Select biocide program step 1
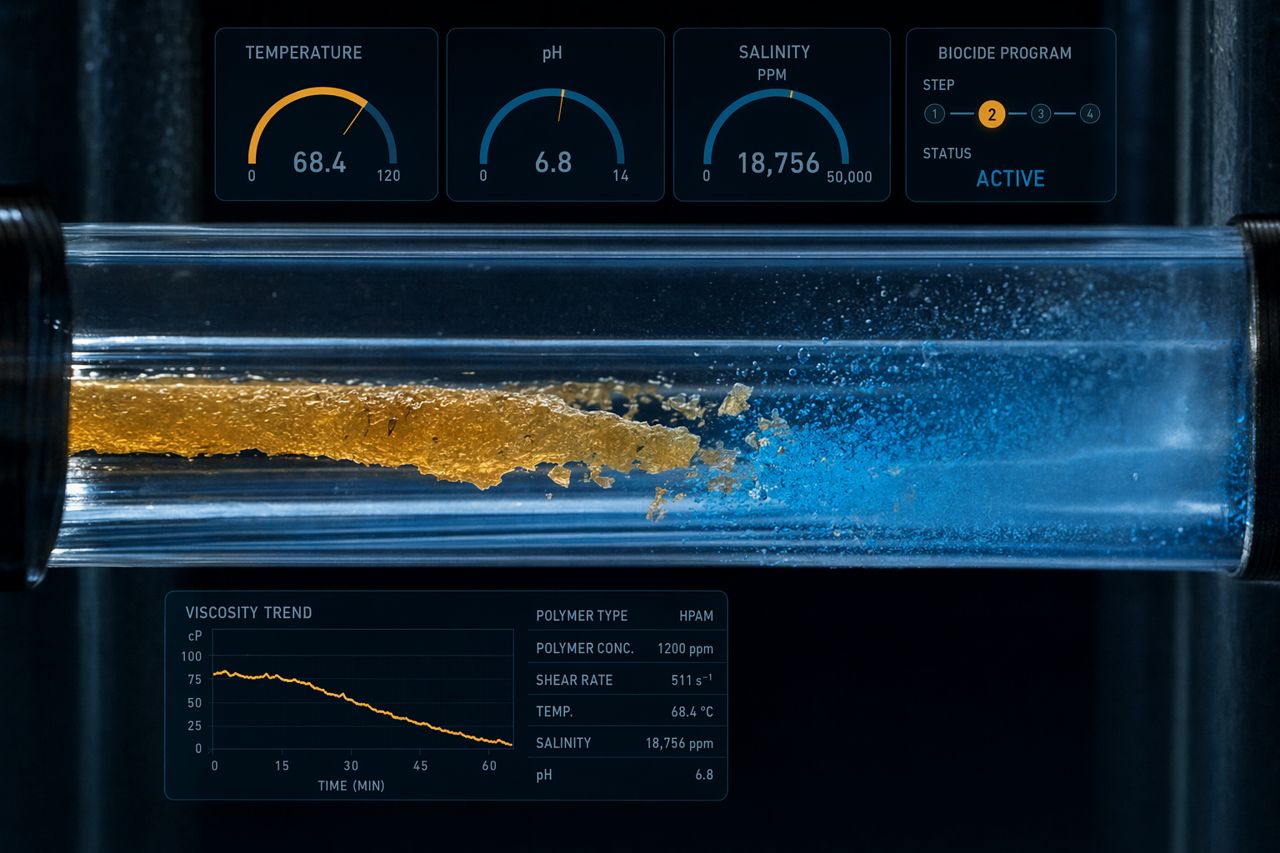This screenshot has width=1280, height=853. 934,114
